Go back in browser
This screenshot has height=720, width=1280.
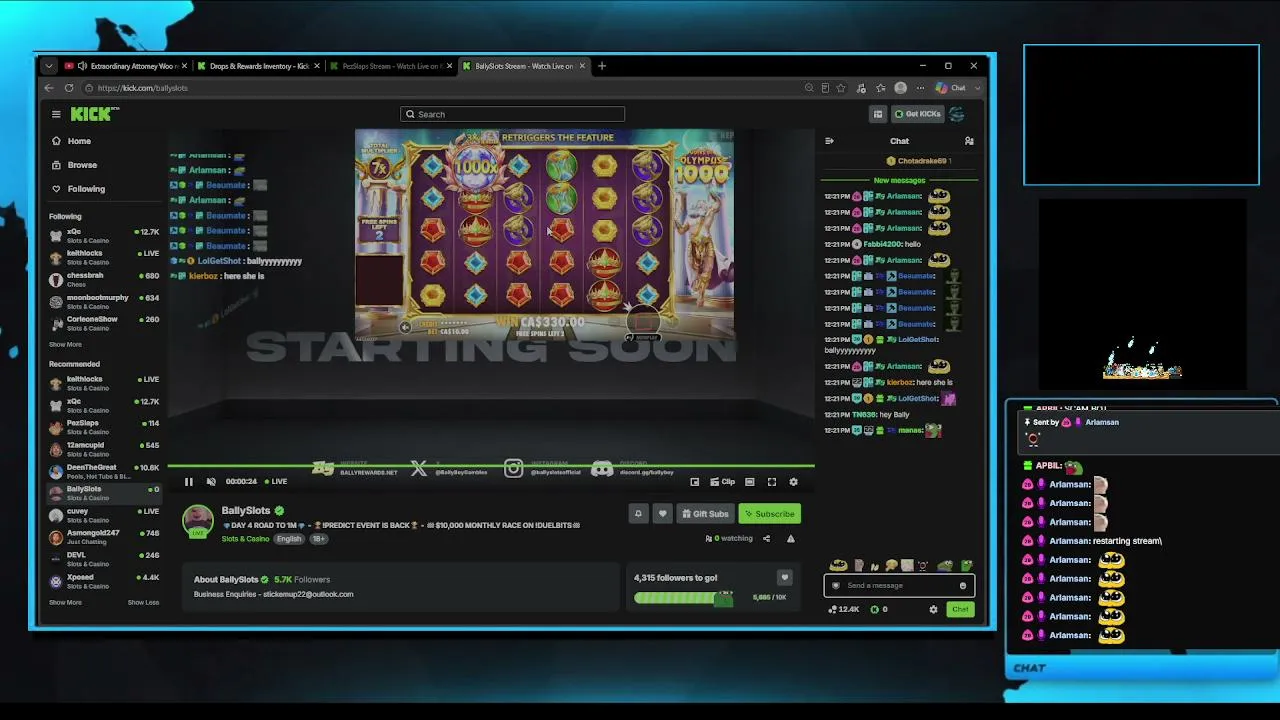tap(49, 88)
